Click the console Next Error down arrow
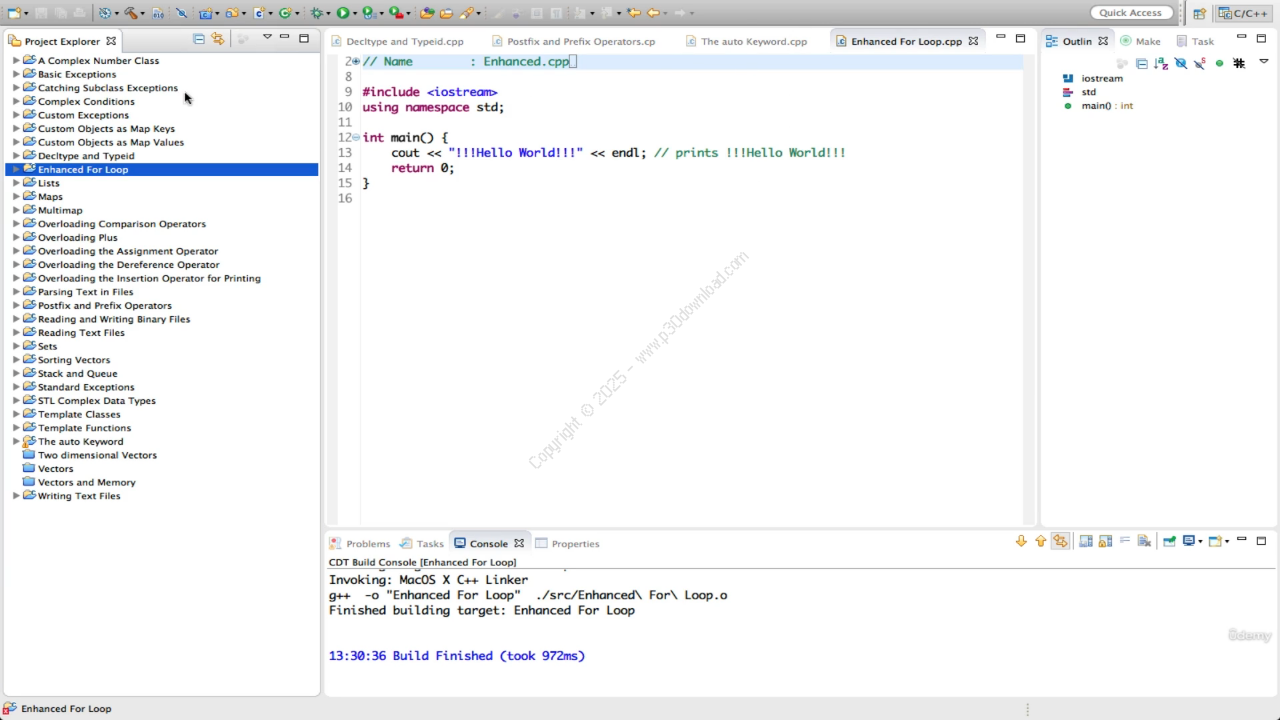The width and height of the screenshot is (1280, 720). (x=1021, y=541)
